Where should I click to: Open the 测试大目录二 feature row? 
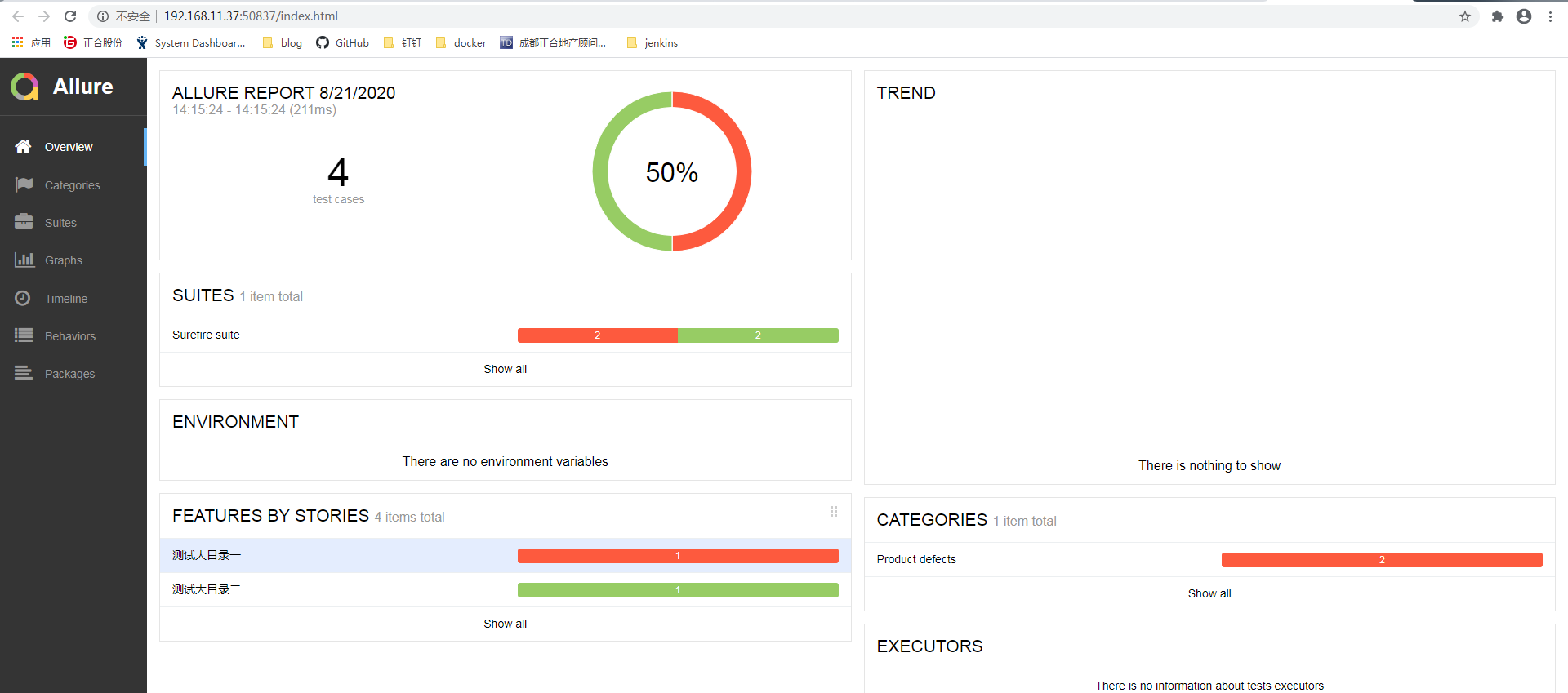pyautogui.click(x=506, y=589)
